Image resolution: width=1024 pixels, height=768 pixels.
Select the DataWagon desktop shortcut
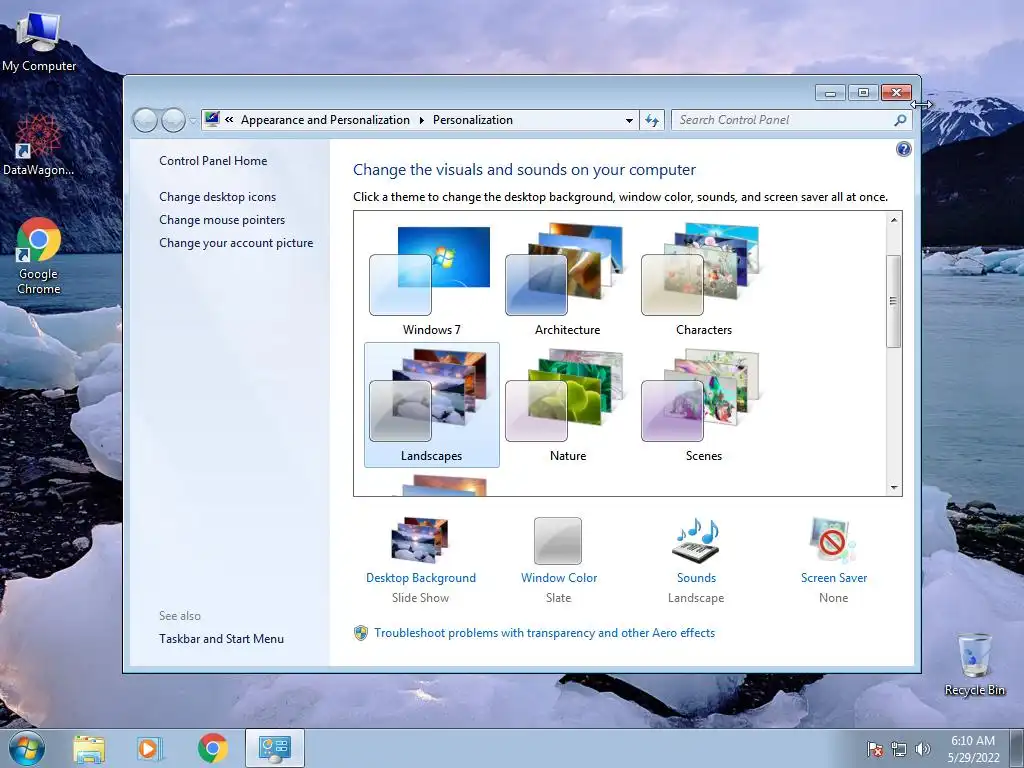39,145
